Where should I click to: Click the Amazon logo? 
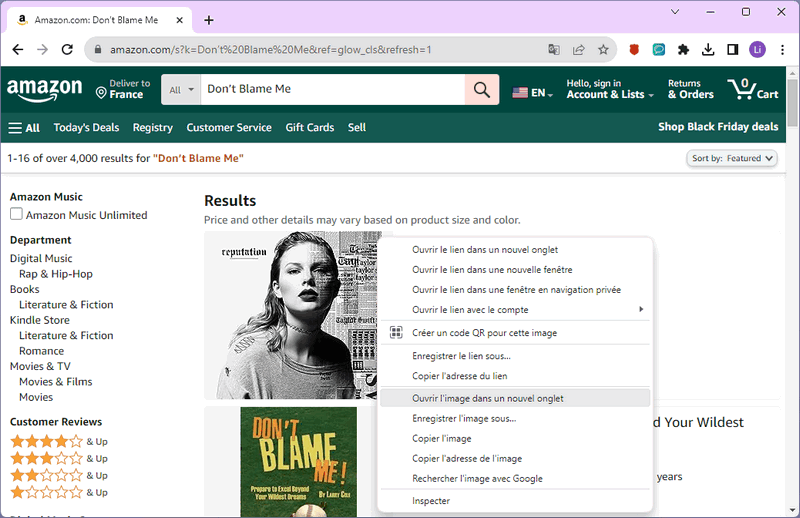point(44,89)
